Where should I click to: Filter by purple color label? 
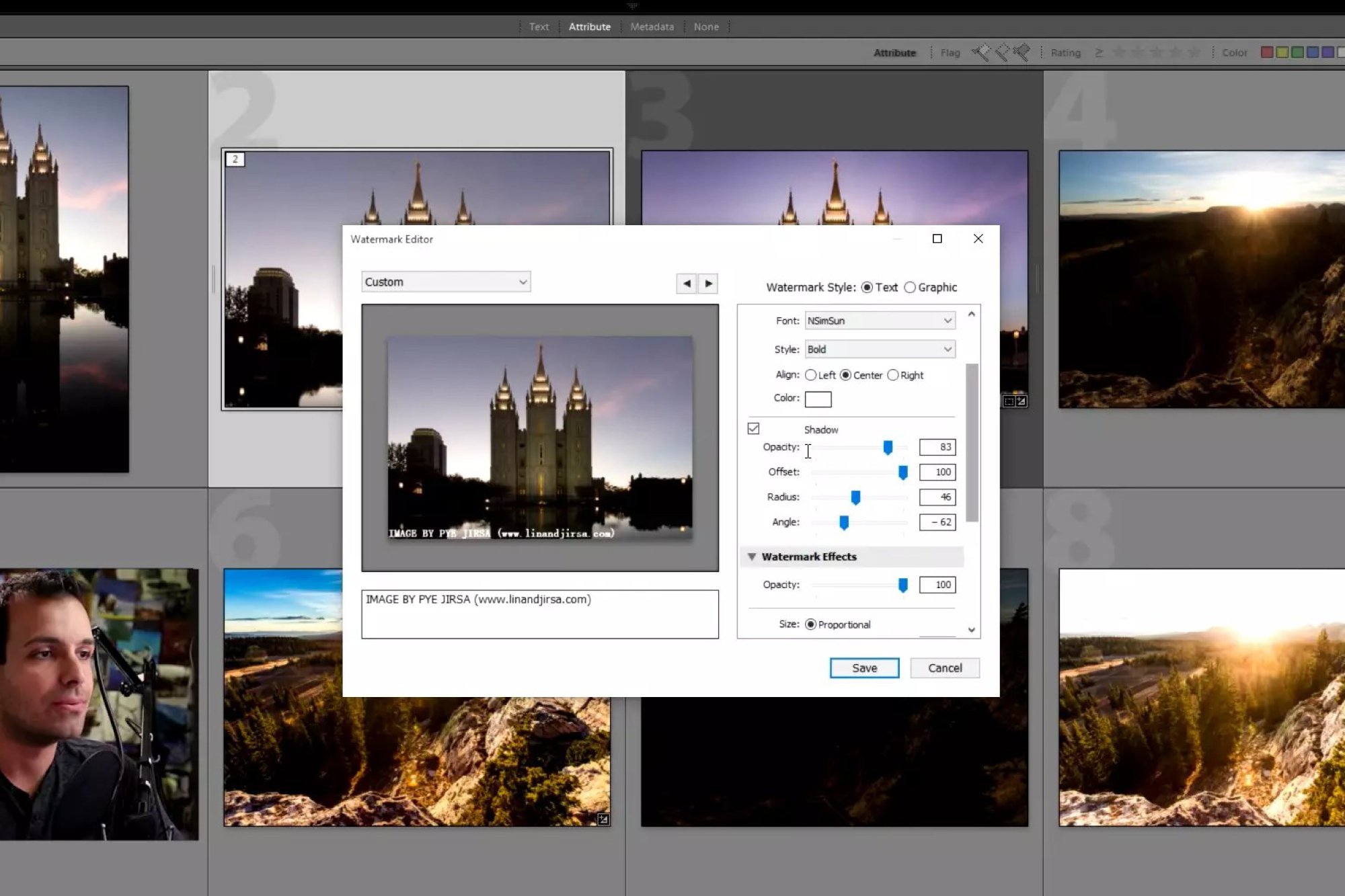[x=1328, y=52]
